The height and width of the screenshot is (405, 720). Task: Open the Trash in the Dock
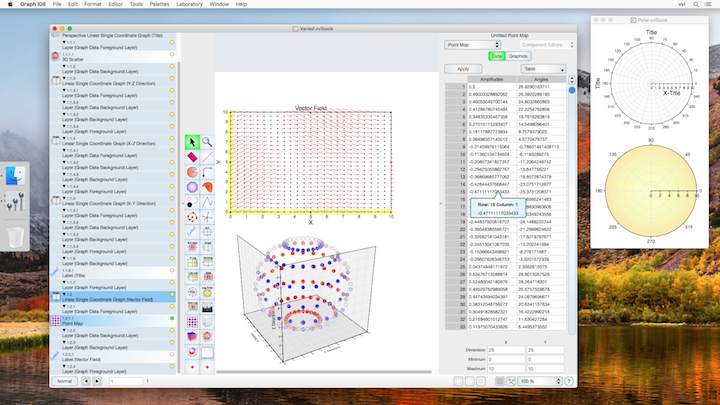15,237
